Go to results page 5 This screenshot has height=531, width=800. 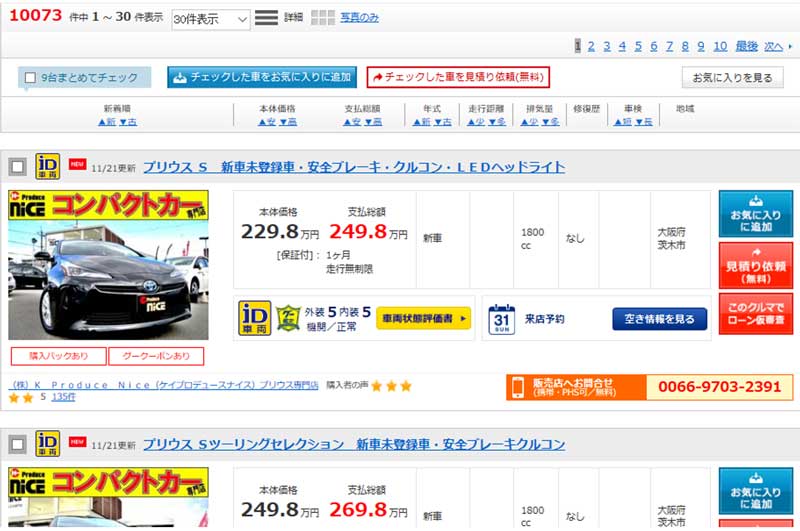[x=638, y=46]
